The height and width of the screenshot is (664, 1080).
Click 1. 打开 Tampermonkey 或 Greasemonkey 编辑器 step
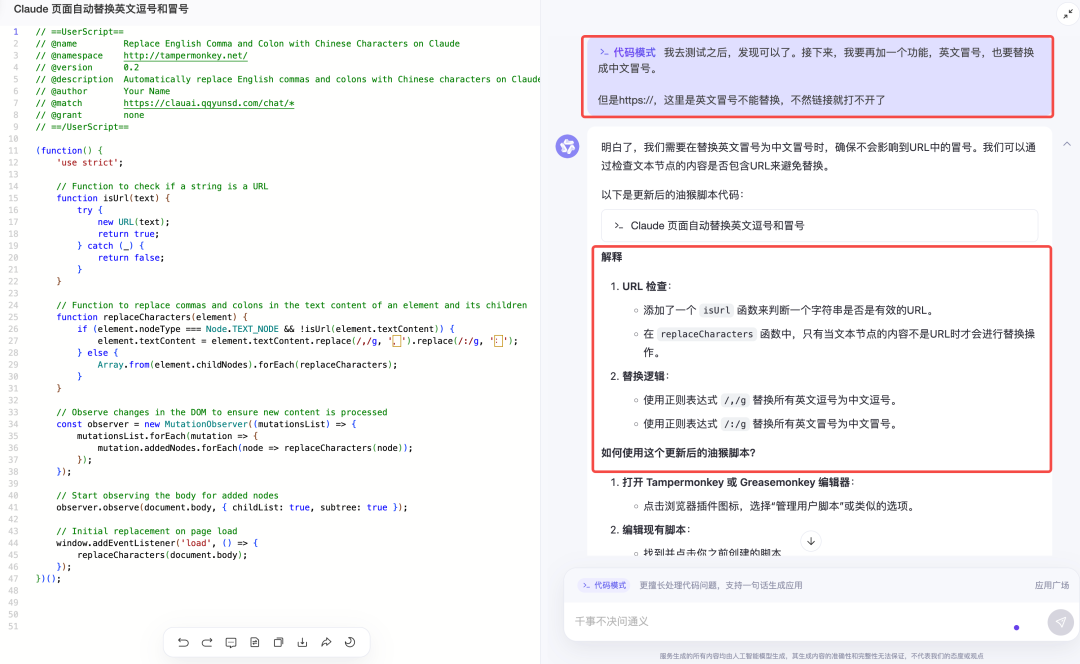(x=732, y=483)
